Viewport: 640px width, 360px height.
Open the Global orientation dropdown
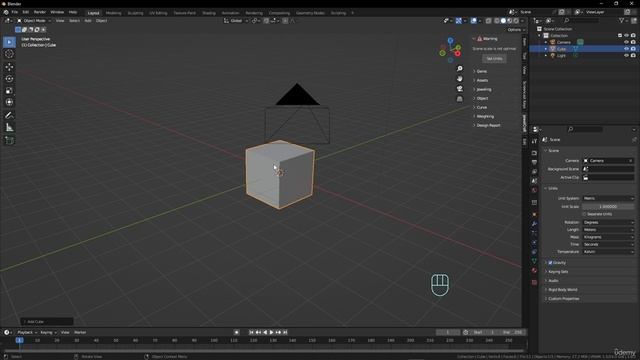click(x=236, y=20)
